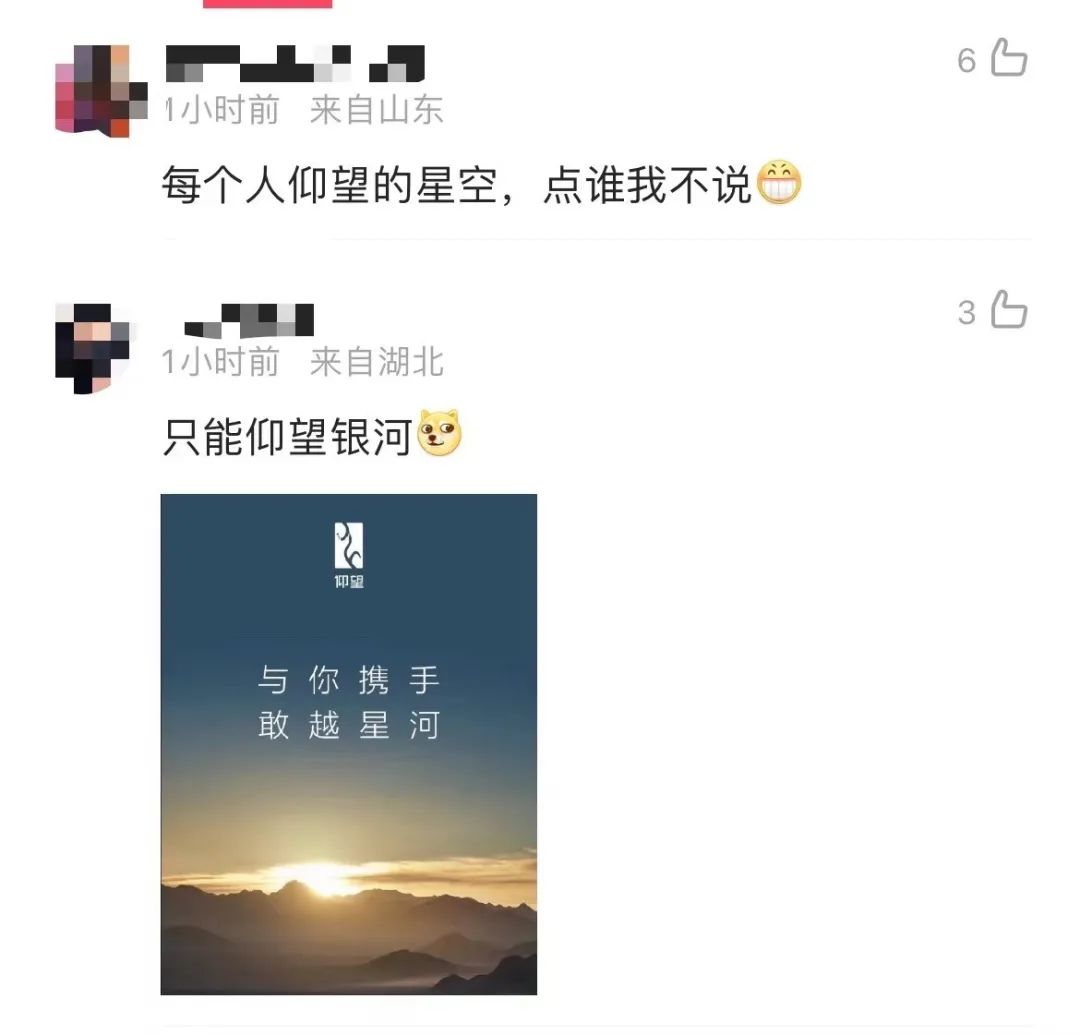Screen dimensions: 1080x1035
Task: Tap the comment text 只能仰望银河
Action: (287, 436)
